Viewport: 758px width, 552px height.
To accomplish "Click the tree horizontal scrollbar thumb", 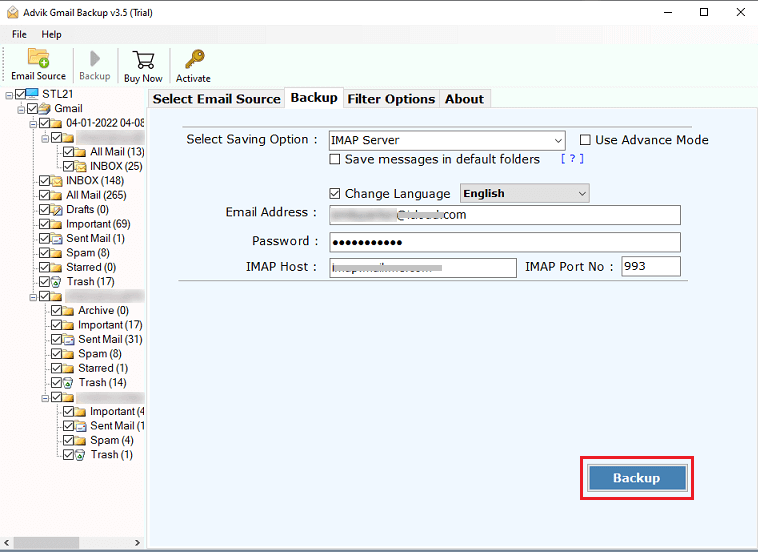I will point(46,543).
